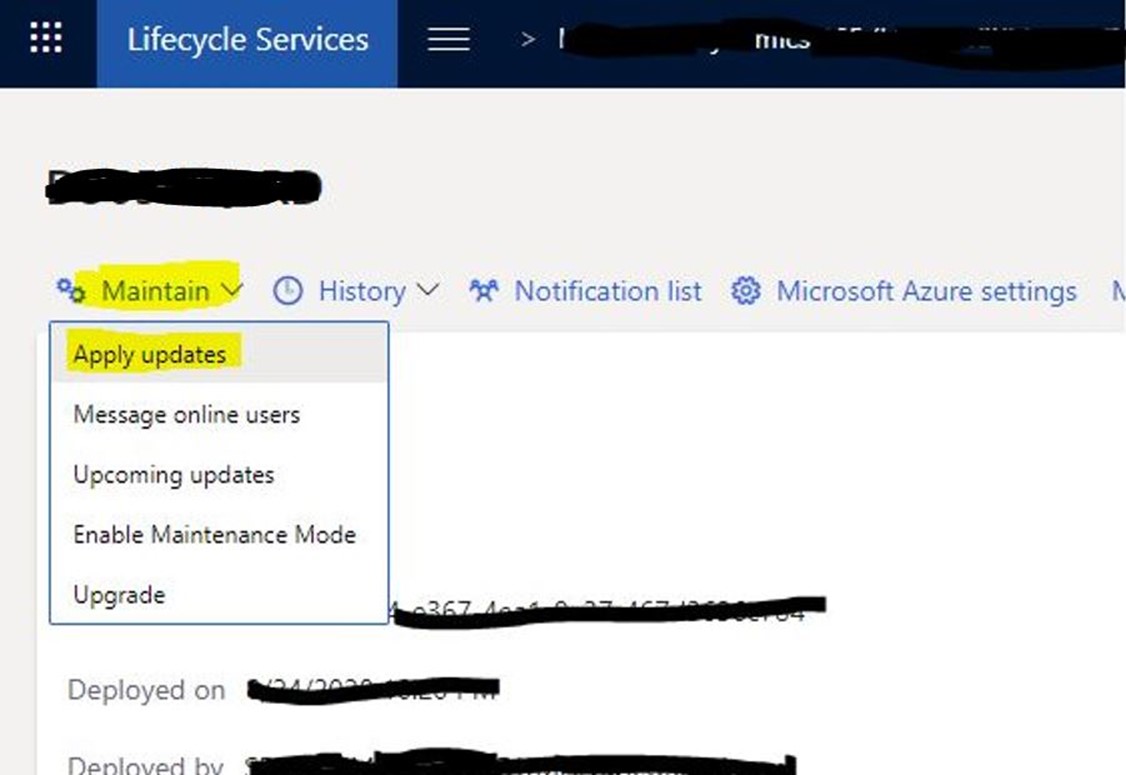Click the people icon for Notification list
This screenshot has width=1126, height=775.
click(484, 291)
